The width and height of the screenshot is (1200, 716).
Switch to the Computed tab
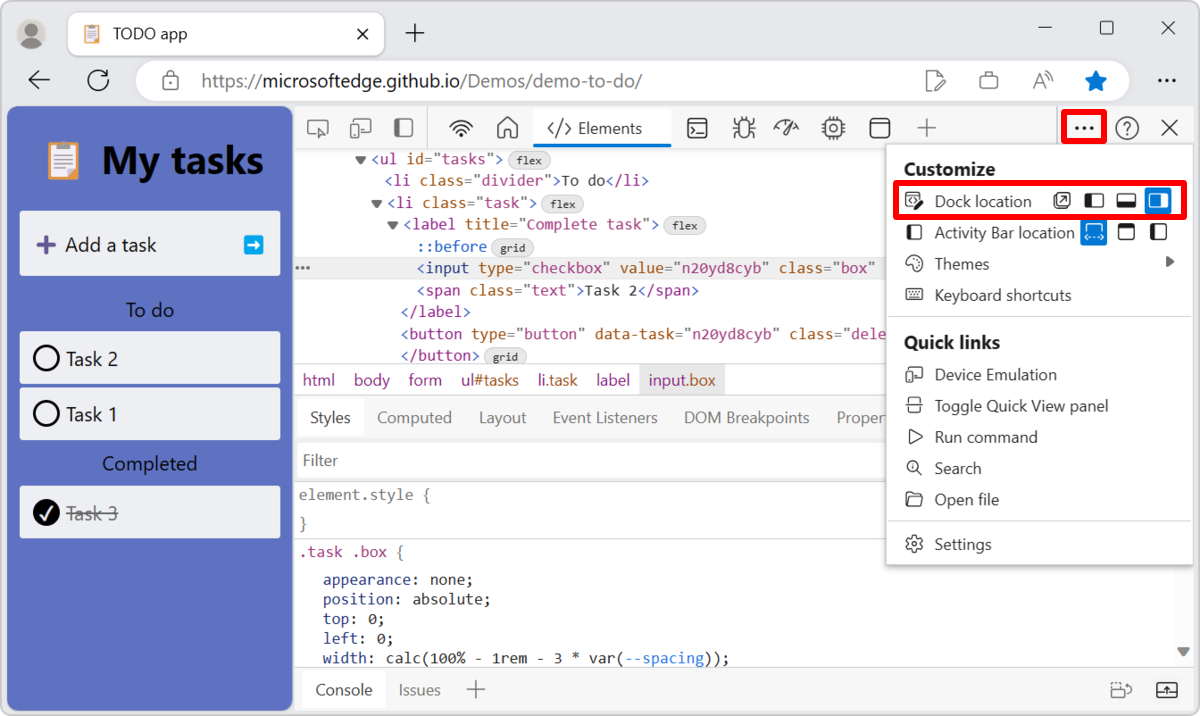click(x=414, y=418)
